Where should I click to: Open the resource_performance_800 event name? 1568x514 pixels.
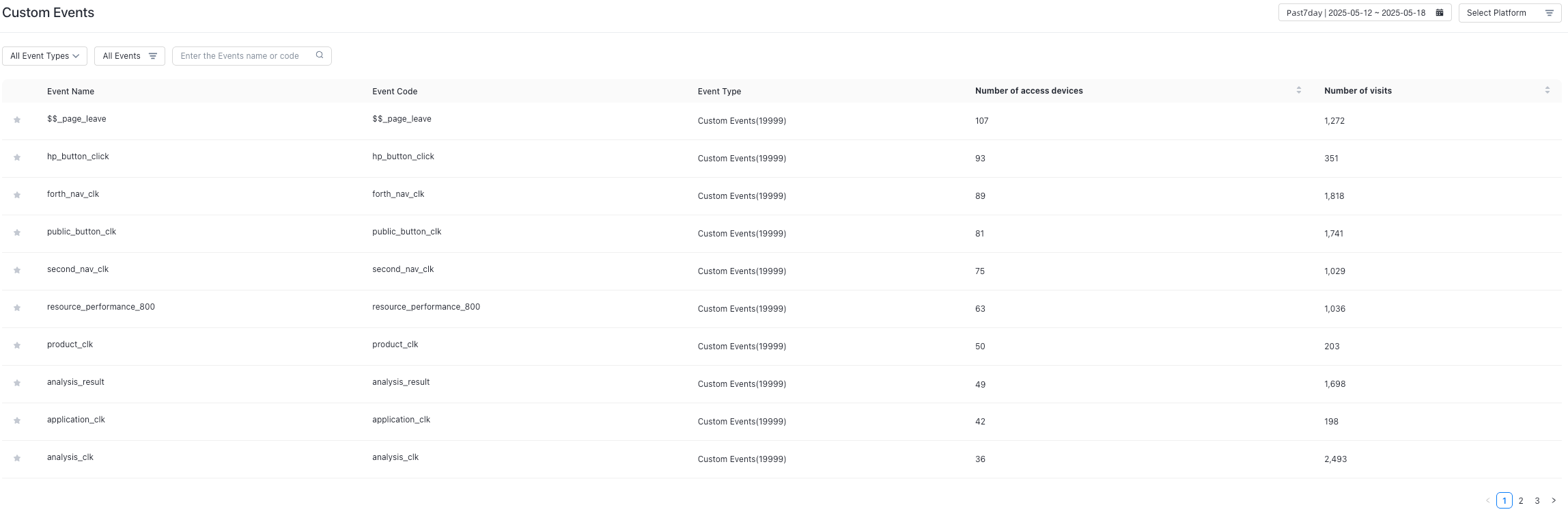click(x=101, y=307)
